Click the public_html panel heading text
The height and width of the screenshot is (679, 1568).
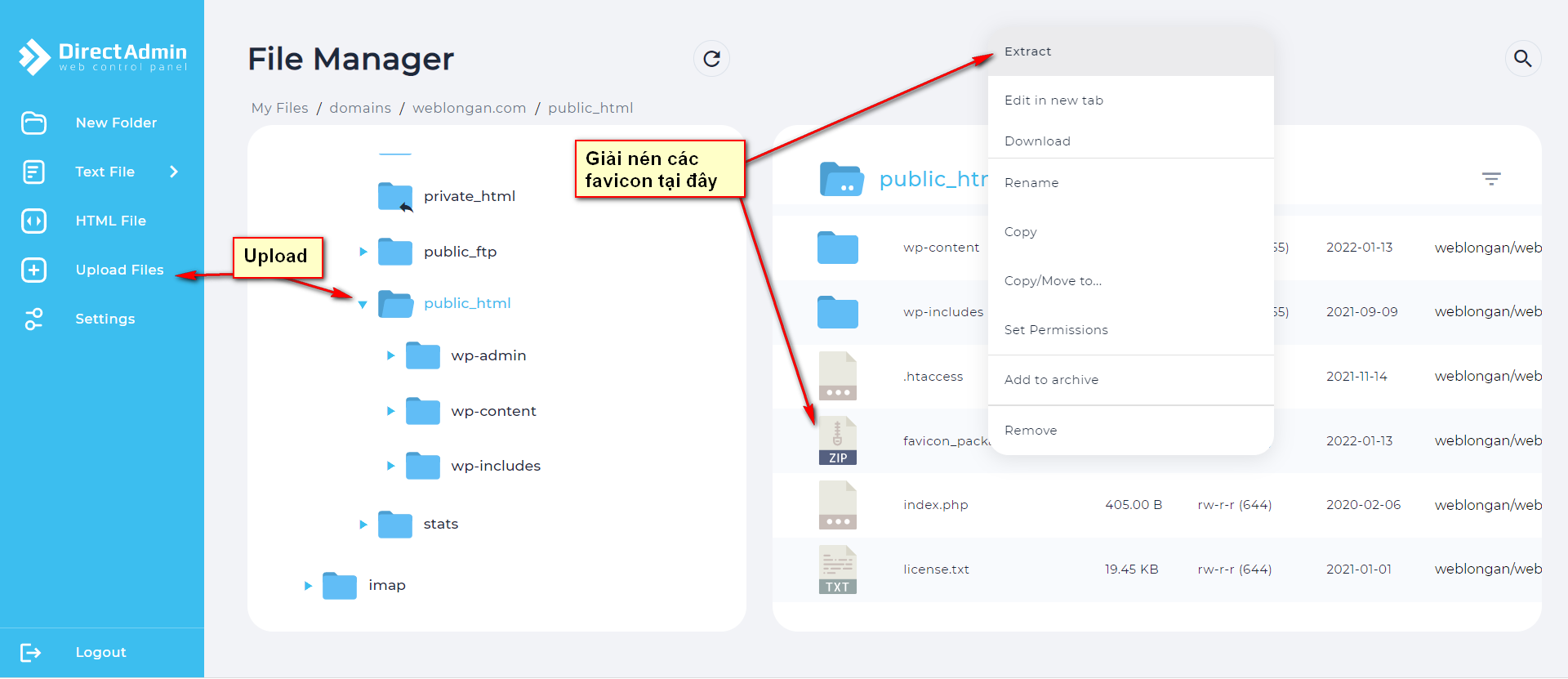coord(933,179)
